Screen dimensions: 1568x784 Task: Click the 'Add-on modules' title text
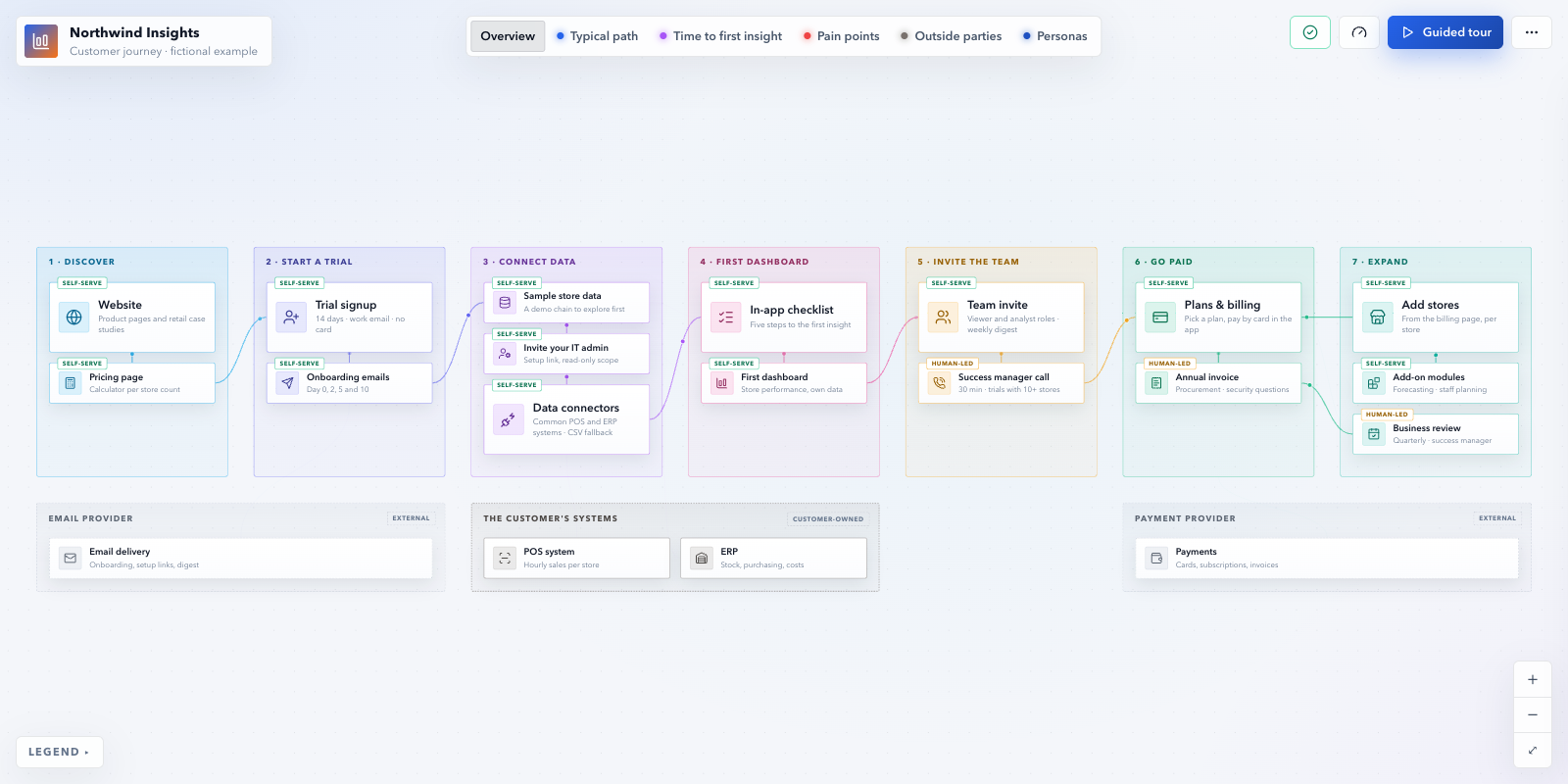point(1429,377)
